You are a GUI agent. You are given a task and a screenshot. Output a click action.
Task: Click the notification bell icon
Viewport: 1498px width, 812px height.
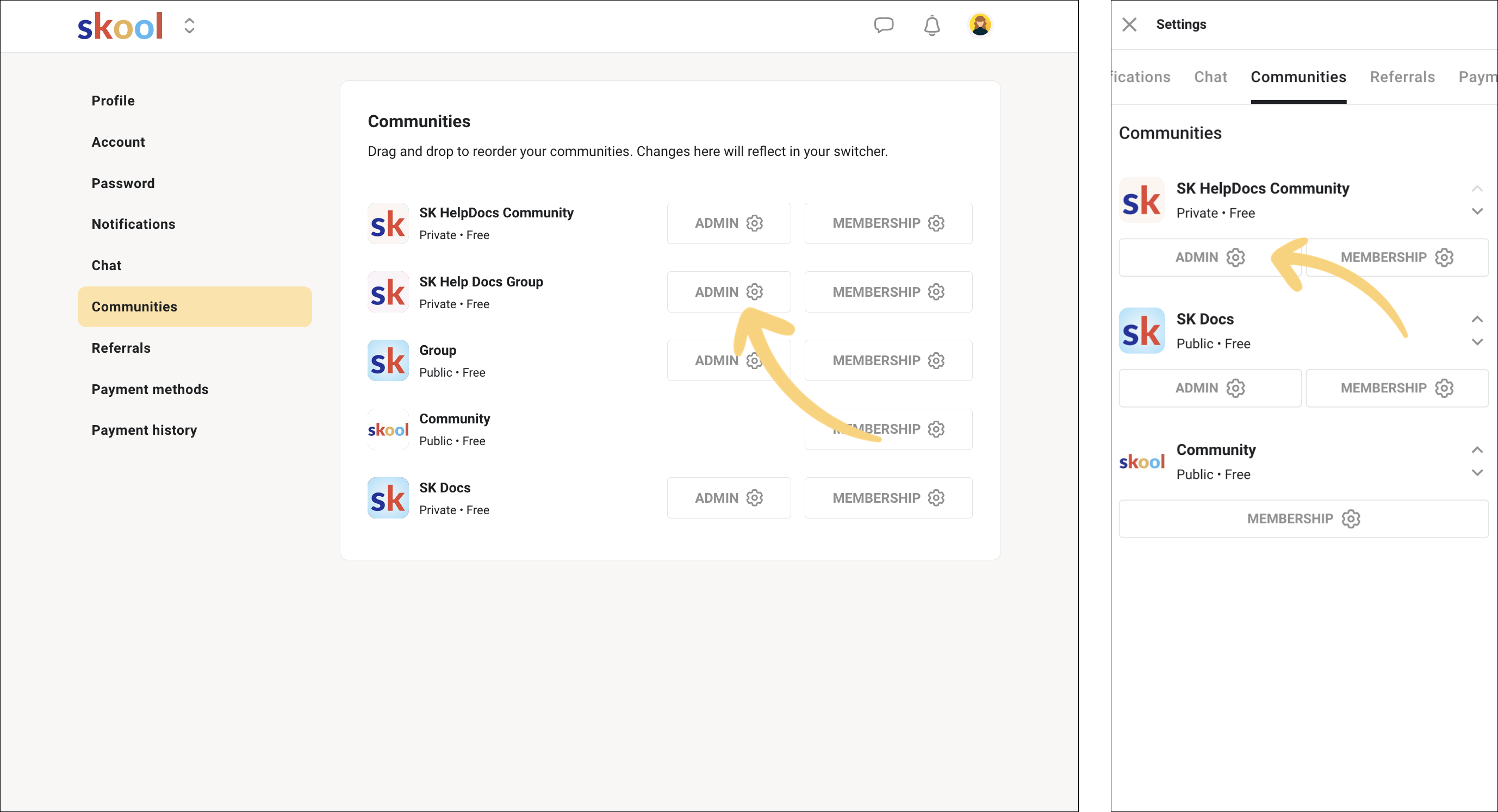[931, 26]
